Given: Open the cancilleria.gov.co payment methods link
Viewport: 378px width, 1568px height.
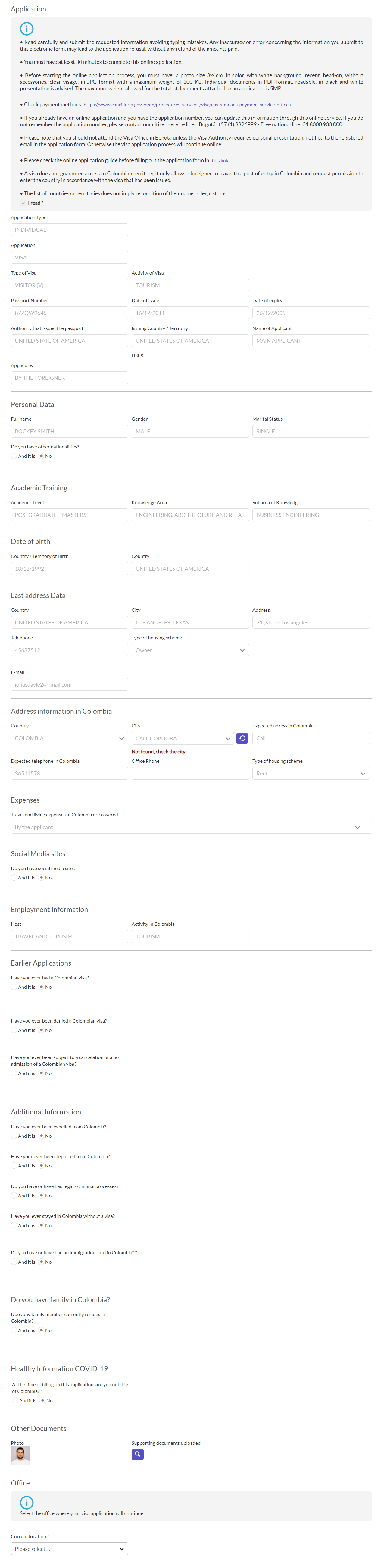Looking at the screenshot, I should point(187,105).
